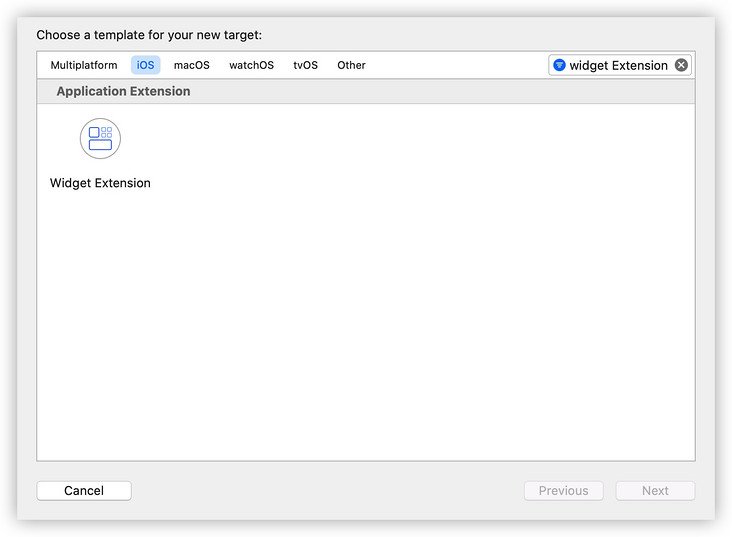
Task: Click the filter icon in search field
Action: tap(559, 65)
